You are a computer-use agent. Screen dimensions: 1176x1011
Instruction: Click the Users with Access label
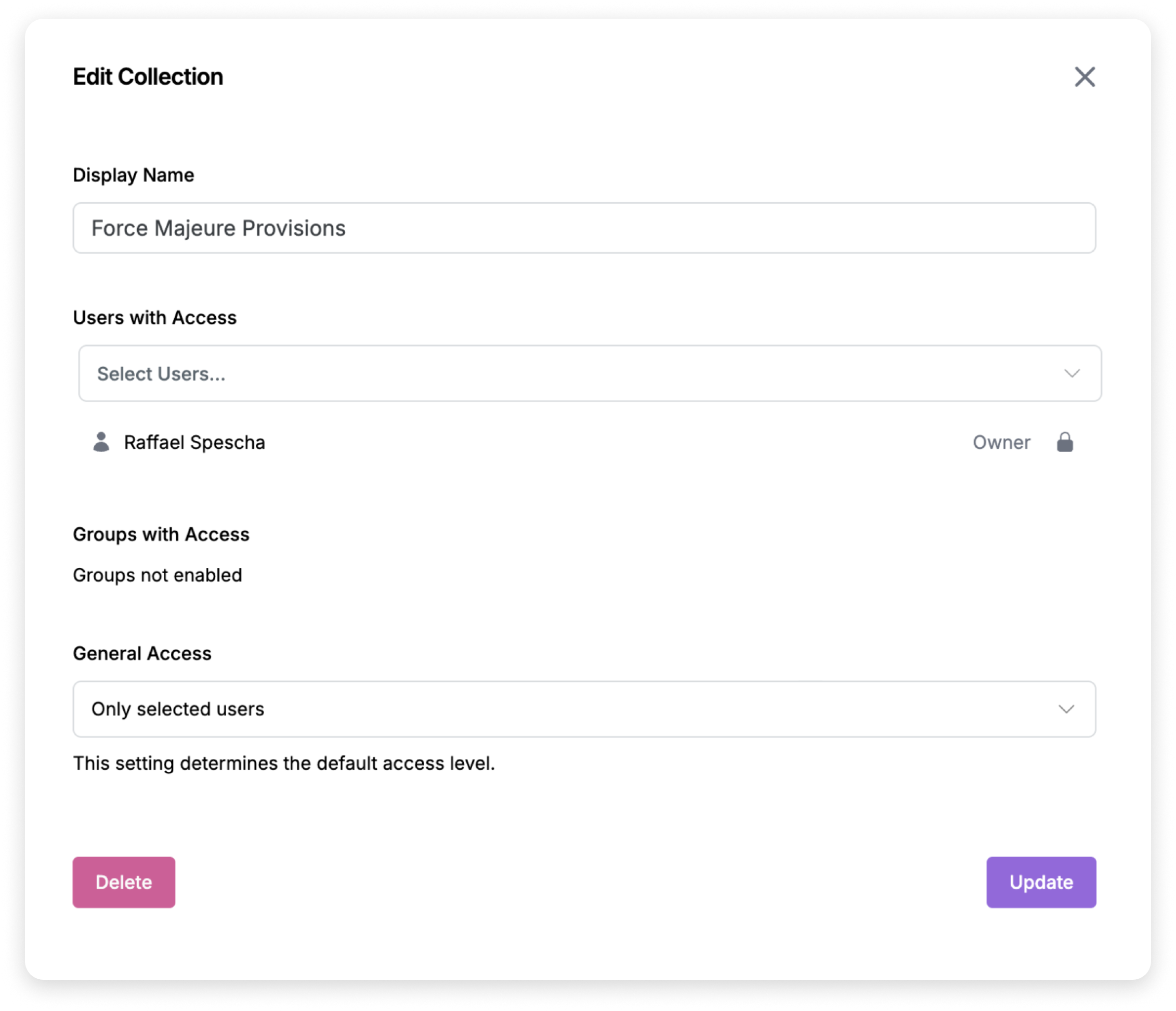[x=154, y=317]
